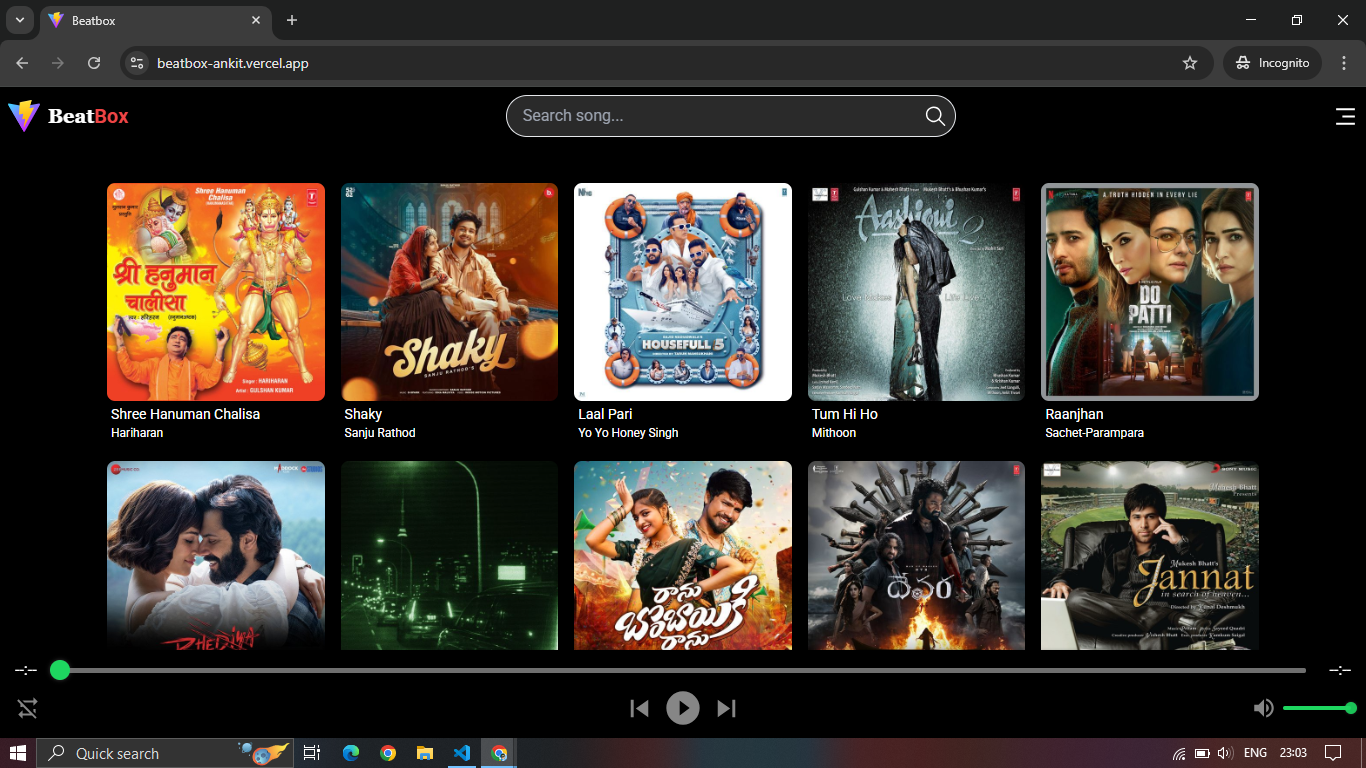Close the Beatbox tab

[x=256, y=20]
